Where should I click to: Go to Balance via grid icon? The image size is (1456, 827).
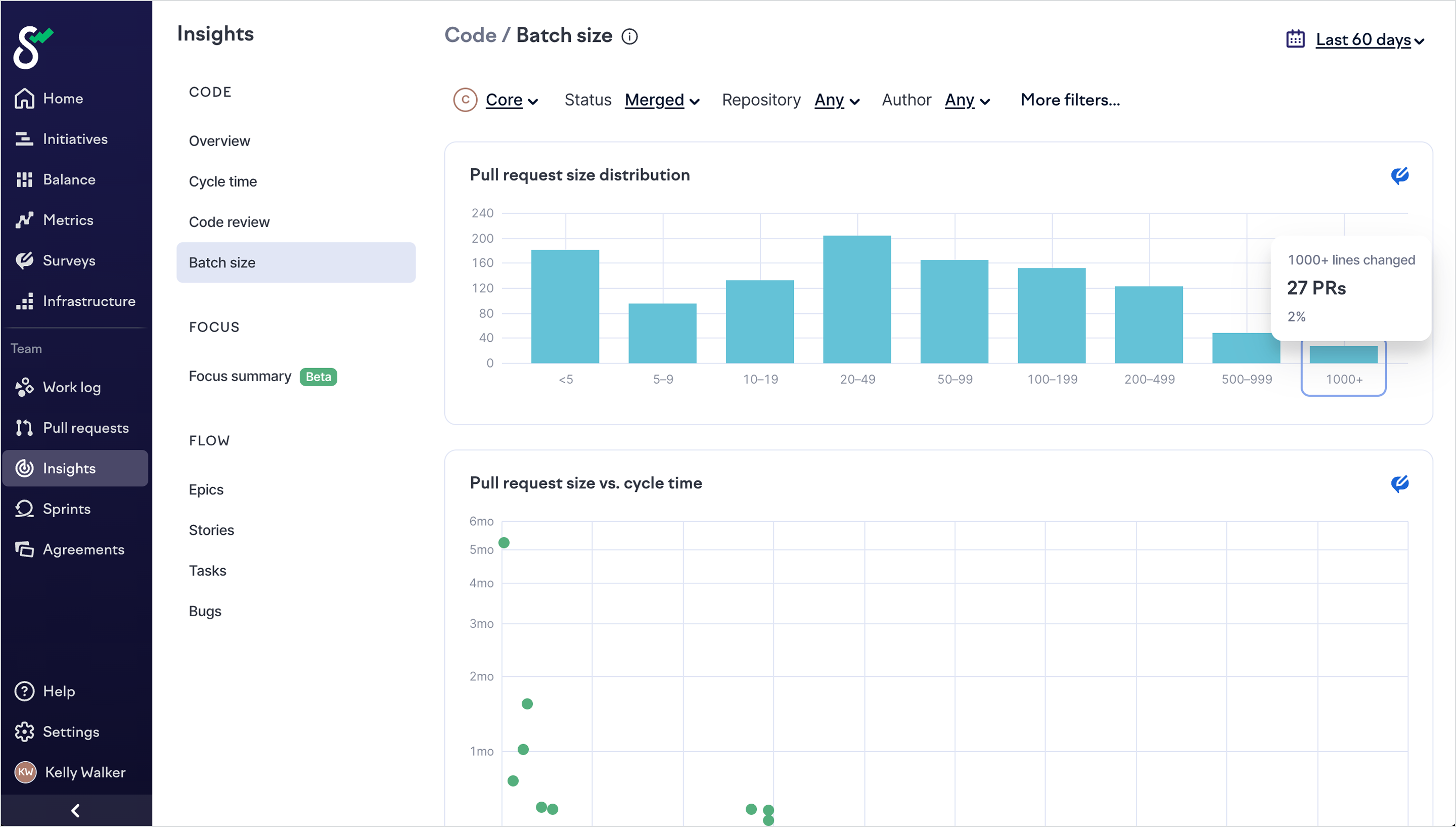24,179
